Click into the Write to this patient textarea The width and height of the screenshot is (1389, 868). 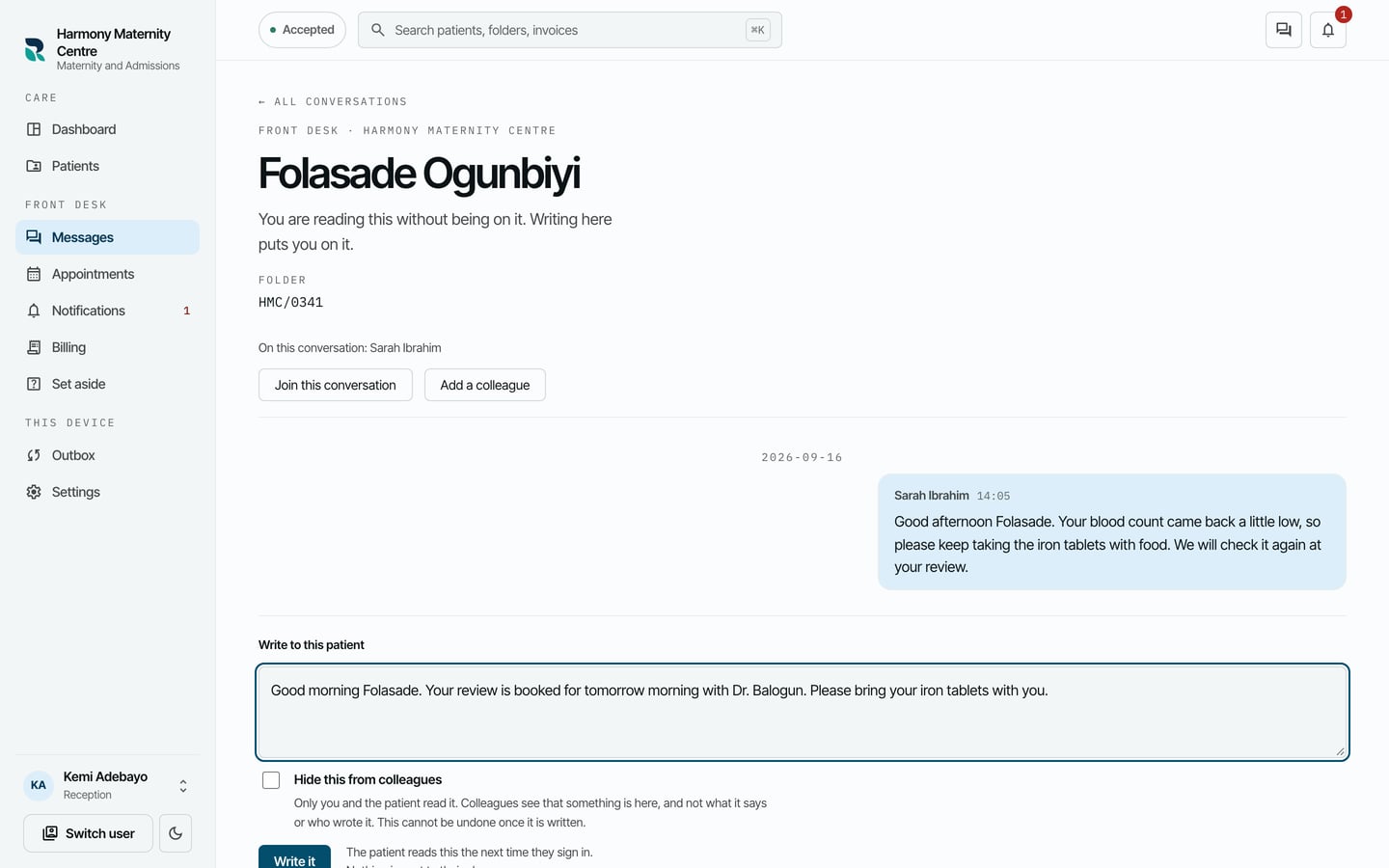pos(803,713)
